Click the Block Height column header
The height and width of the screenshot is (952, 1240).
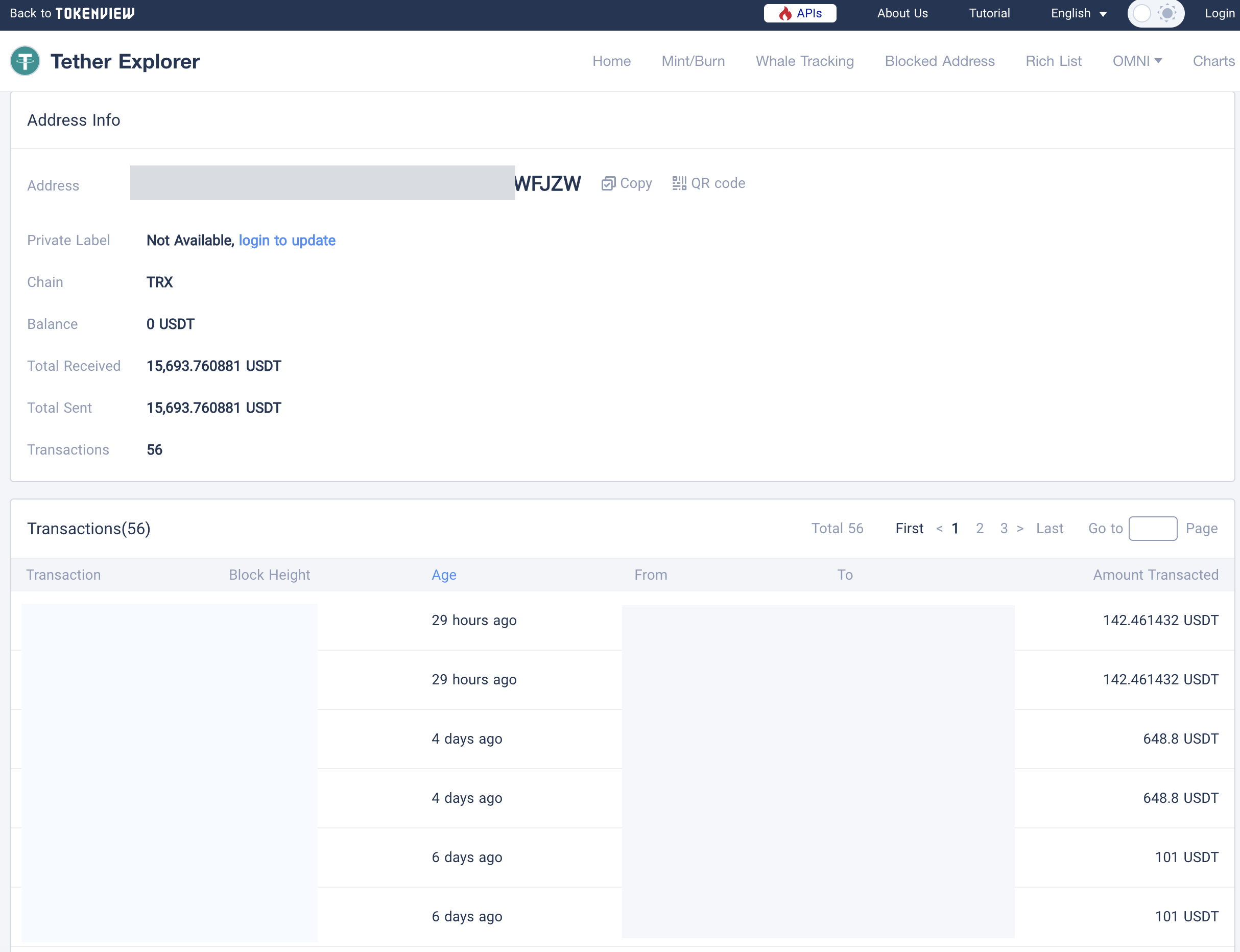269,575
